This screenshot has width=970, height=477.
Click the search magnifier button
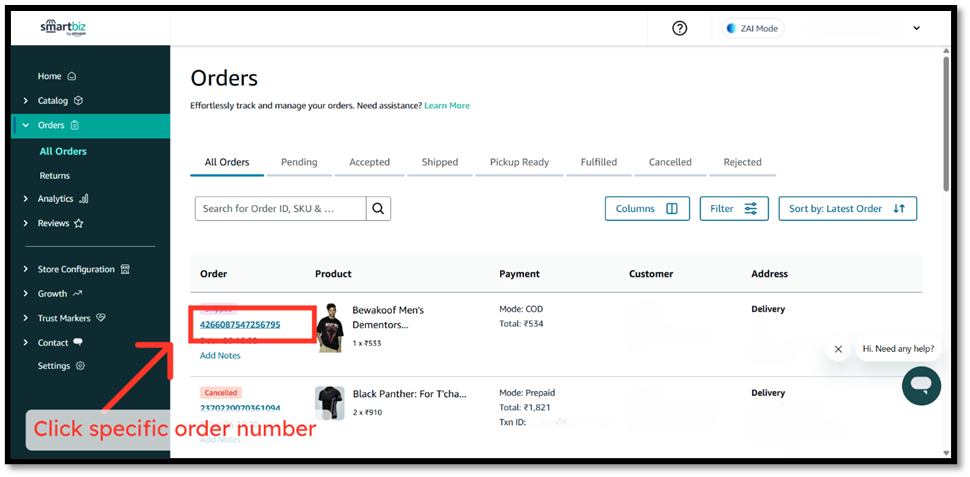pyautogui.click(x=378, y=208)
